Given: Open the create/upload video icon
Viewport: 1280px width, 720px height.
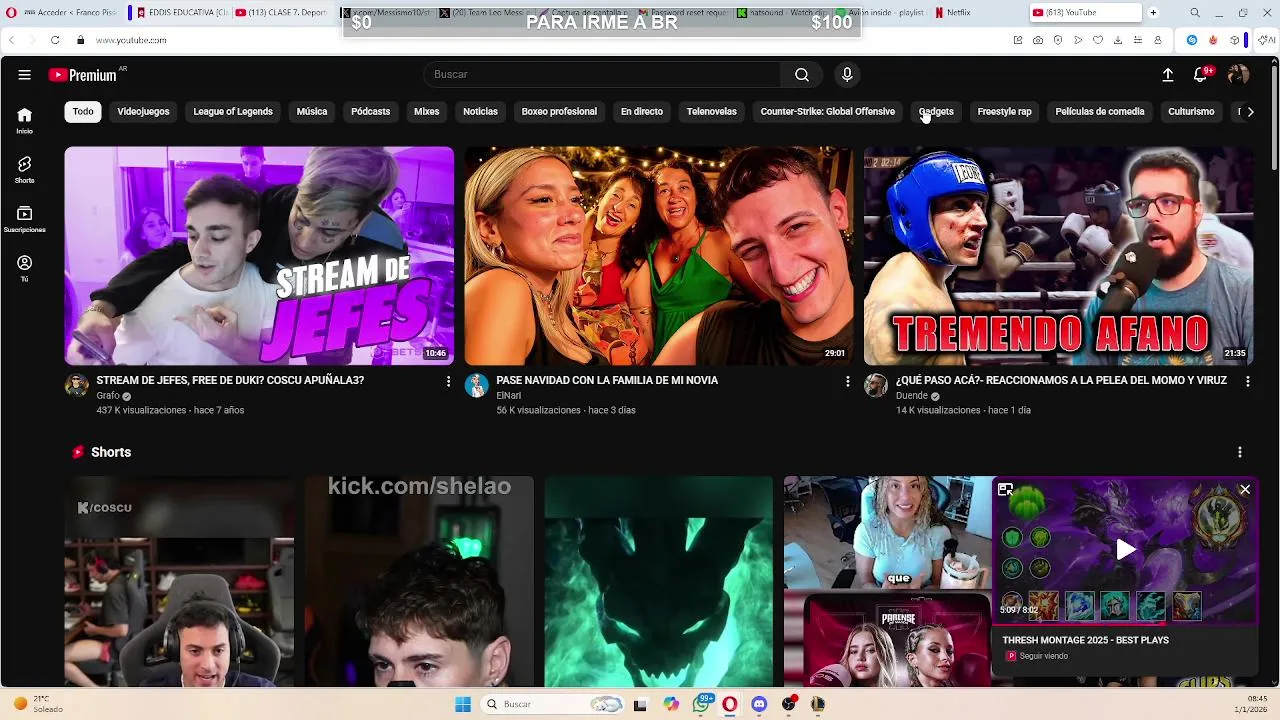Looking at the screenshot, I should coord(1167,75).
